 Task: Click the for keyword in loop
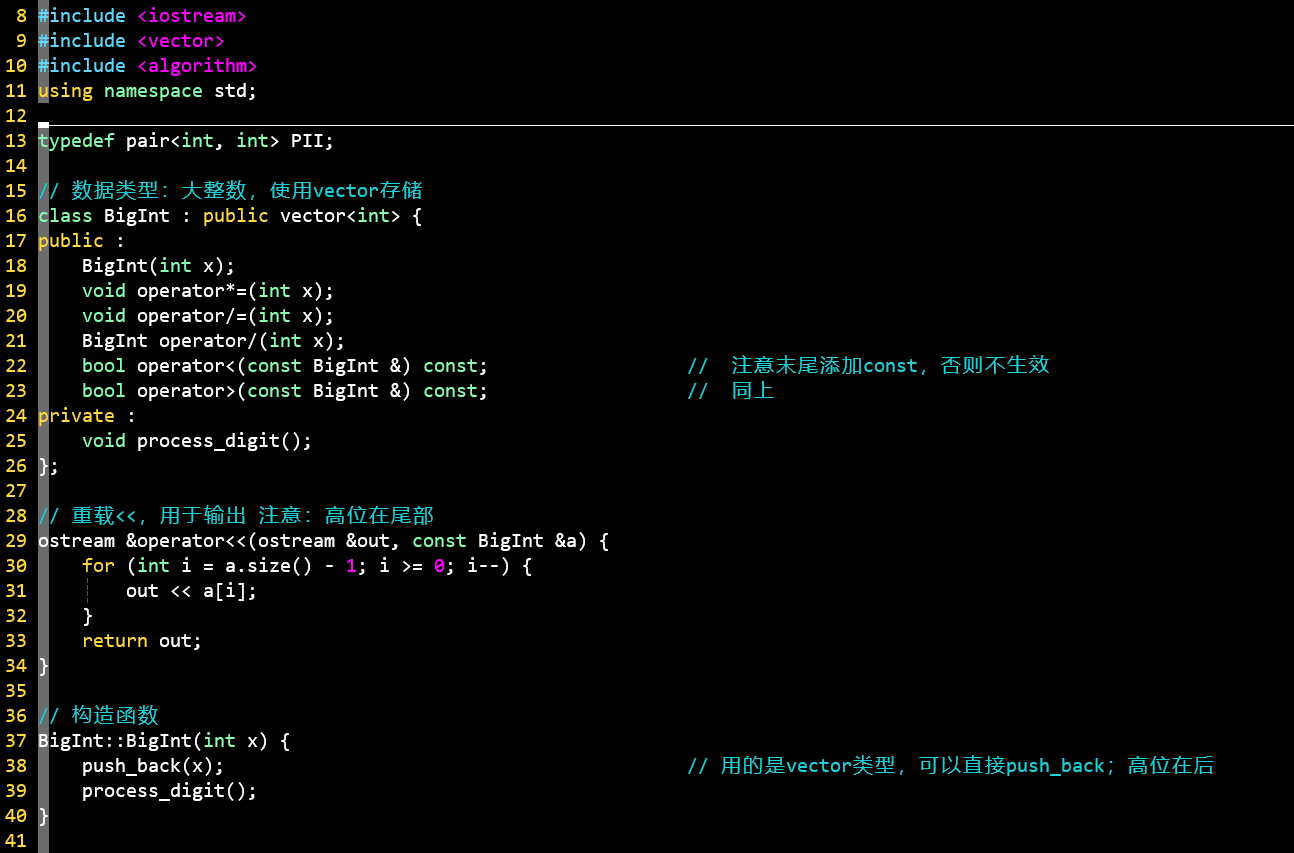pyautogui.click(x=98, y=566)
